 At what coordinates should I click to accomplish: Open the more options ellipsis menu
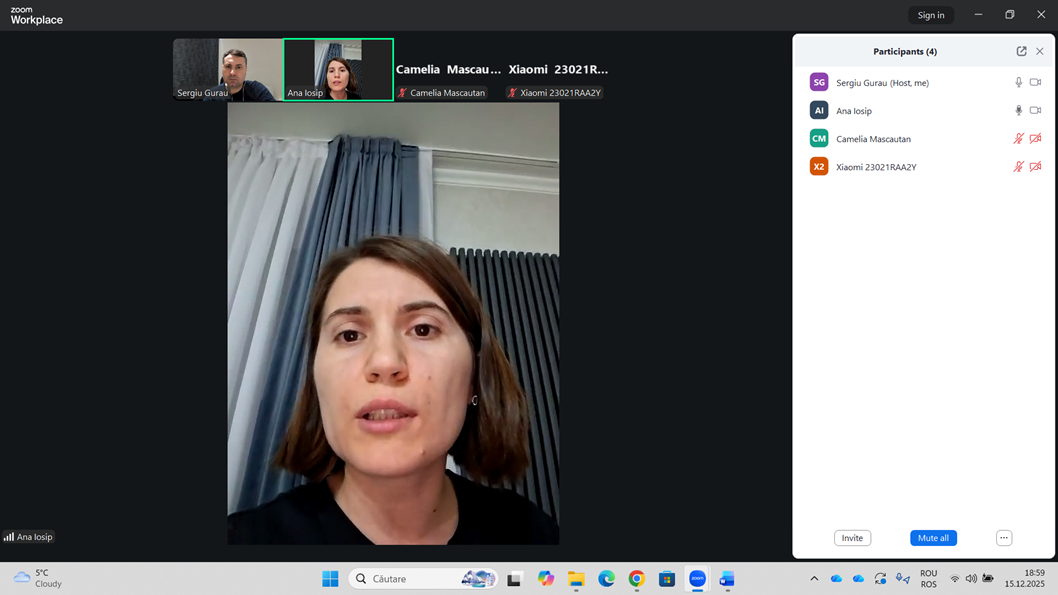(x=1004, y=538)
